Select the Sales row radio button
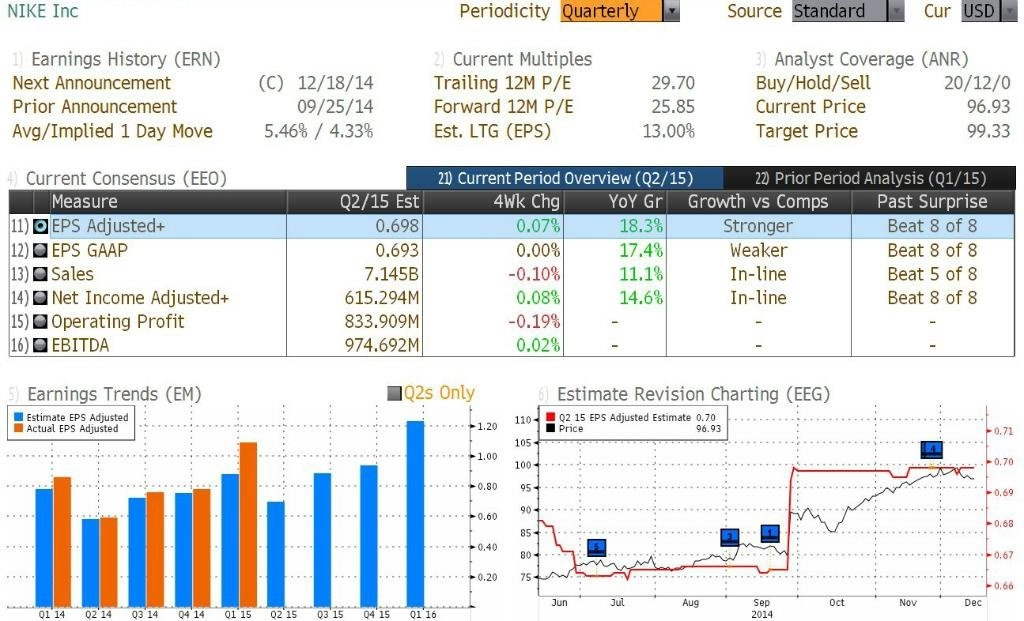 click(40, 274)
